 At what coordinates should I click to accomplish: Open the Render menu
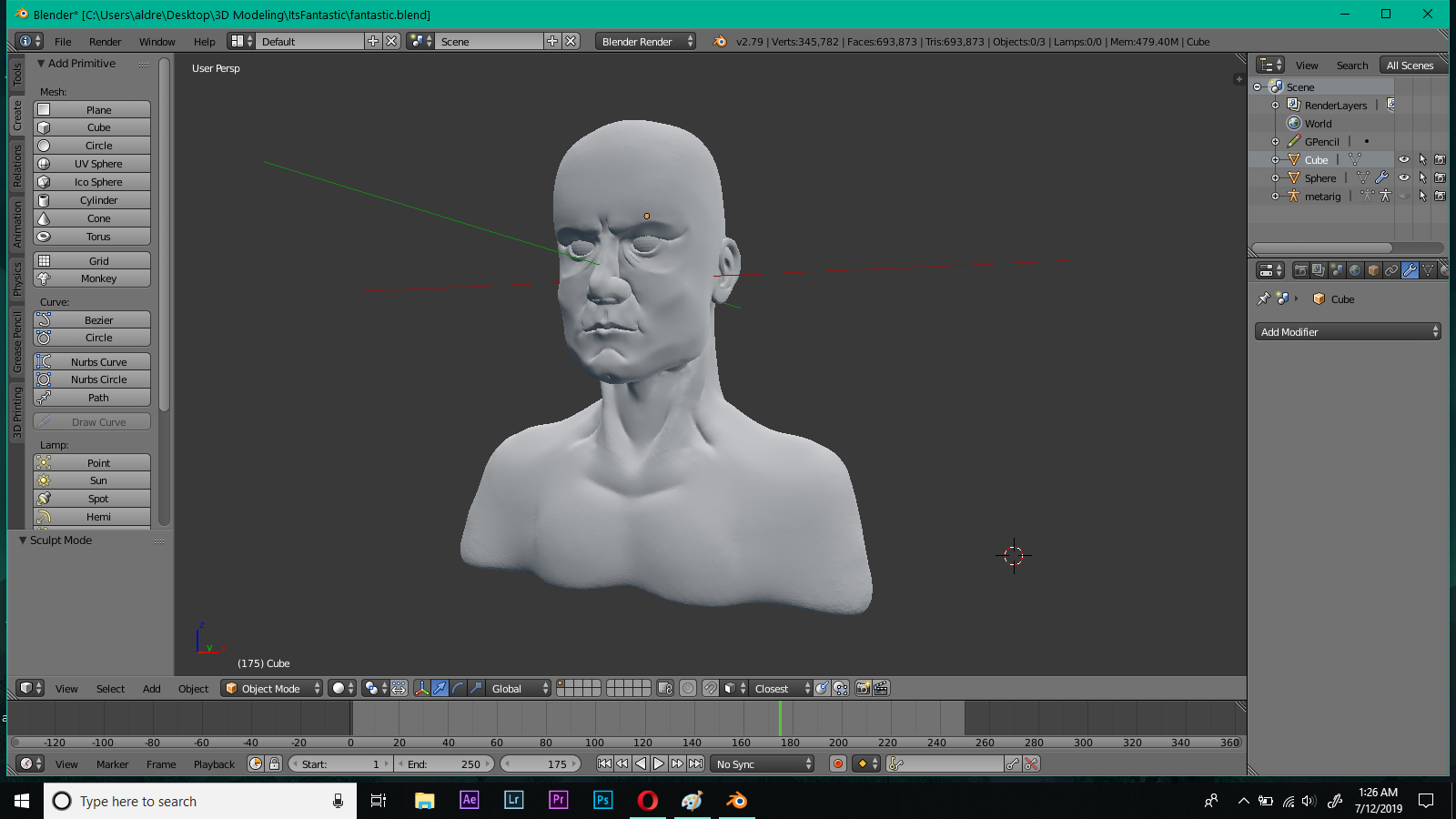click(x=105, y=41)
